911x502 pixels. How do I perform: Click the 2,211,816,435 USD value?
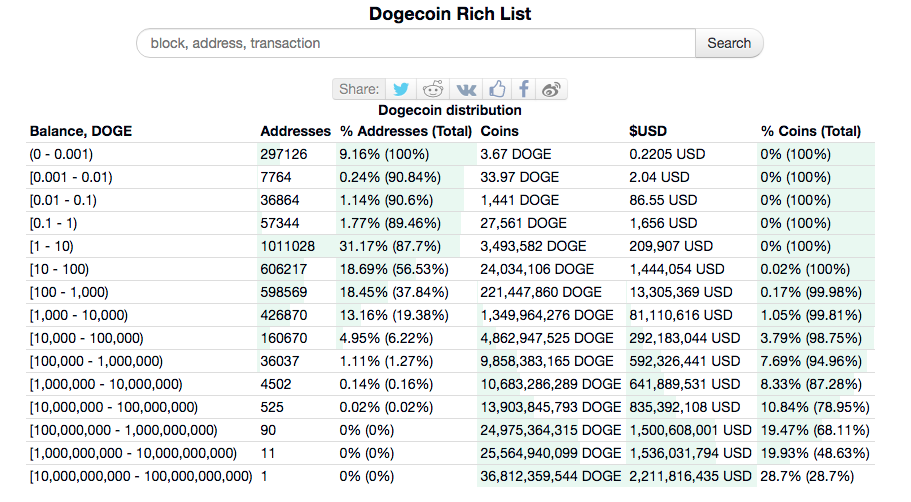click(x=690, y=476)
